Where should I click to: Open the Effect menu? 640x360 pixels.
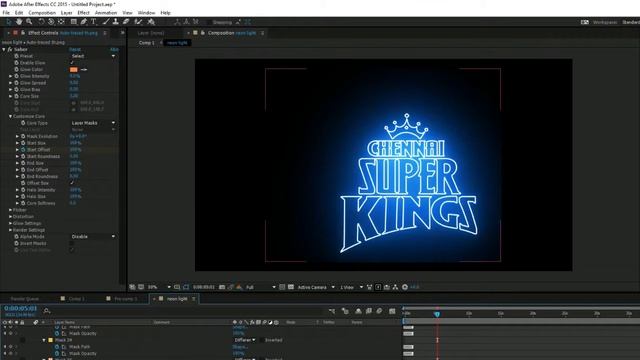click(83, 13)
